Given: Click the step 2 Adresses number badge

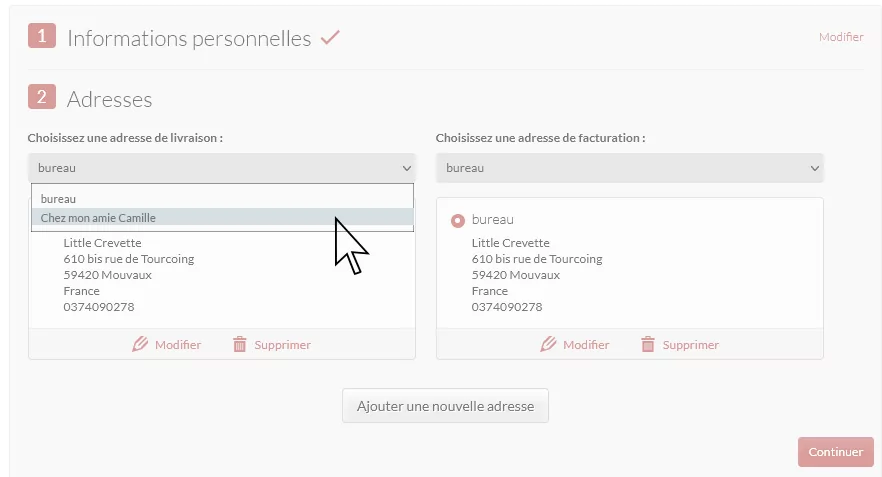Looking at the screenshot, I should [42, 97].
